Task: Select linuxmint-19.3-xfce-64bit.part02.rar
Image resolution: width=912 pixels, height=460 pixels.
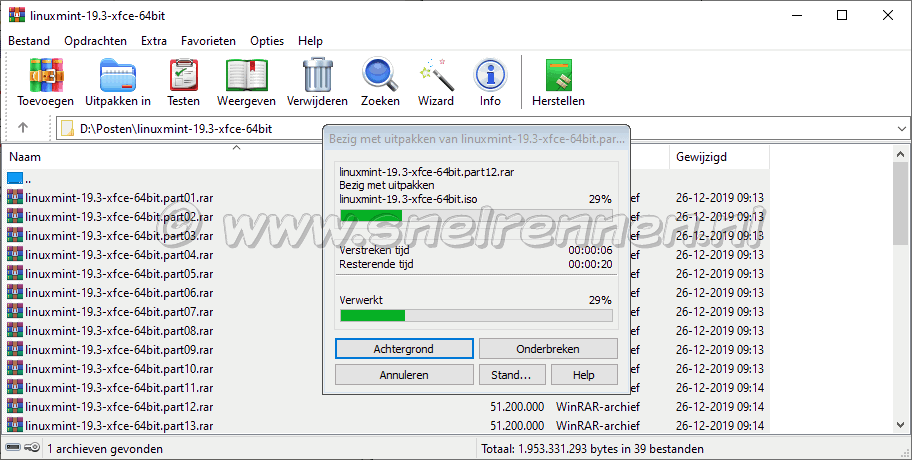Action: click(119, 216)
